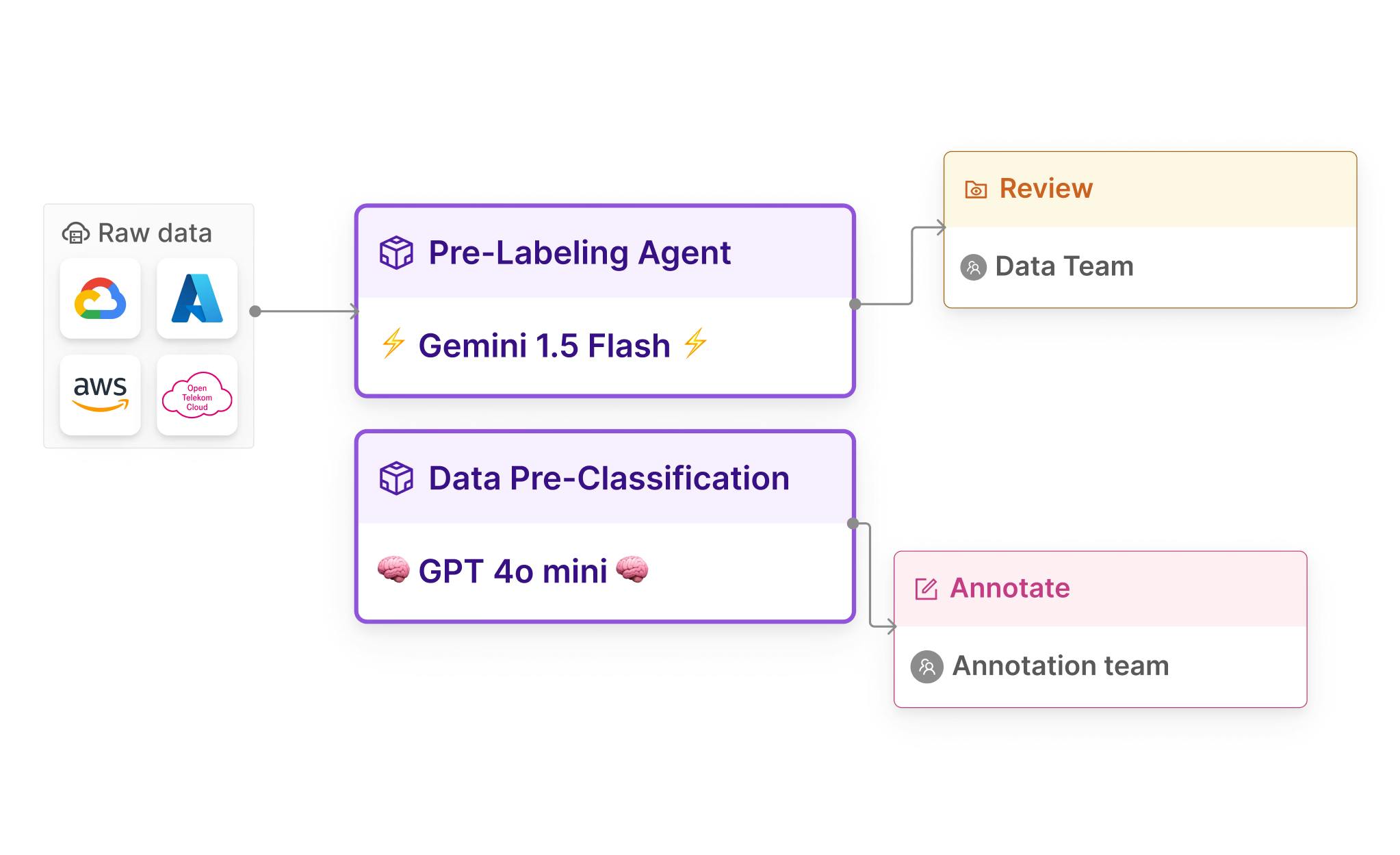
Task: Open the Review stage header
Action: pyautogui.click(x=1046, y=189)
